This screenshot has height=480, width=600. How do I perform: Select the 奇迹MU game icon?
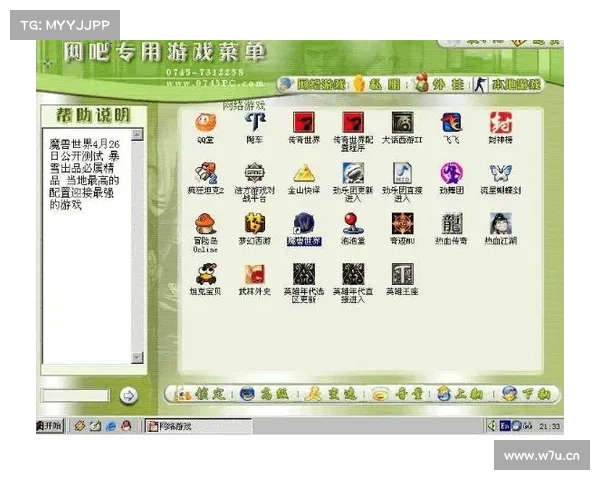pyautogui.click(x=402, y=224)
